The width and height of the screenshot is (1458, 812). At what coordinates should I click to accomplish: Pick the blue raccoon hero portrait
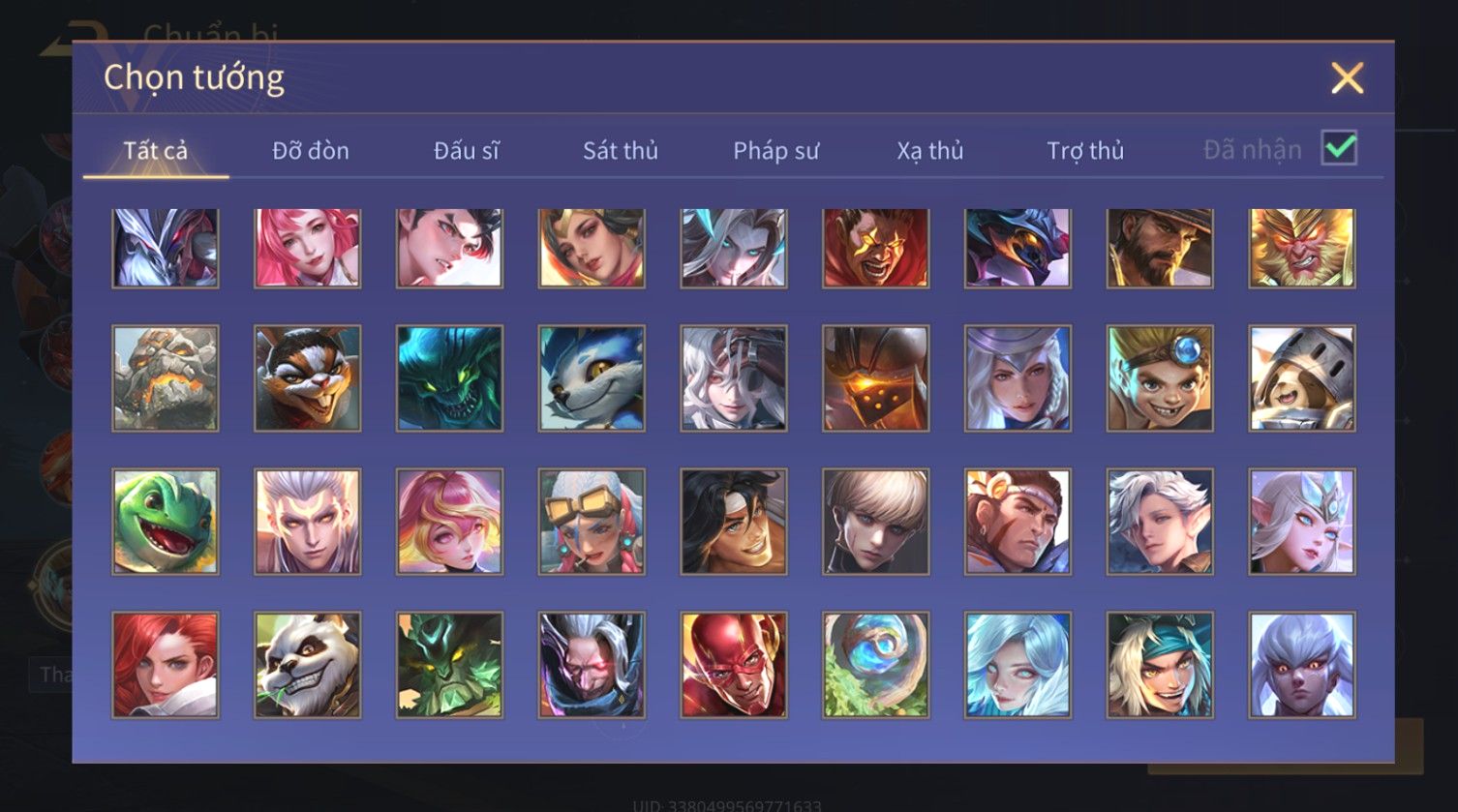(592, 378)
